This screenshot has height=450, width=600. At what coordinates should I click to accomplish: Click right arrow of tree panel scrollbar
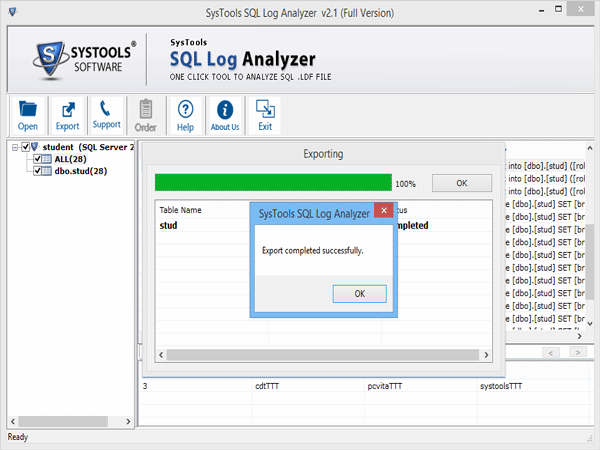click(128, 421)
